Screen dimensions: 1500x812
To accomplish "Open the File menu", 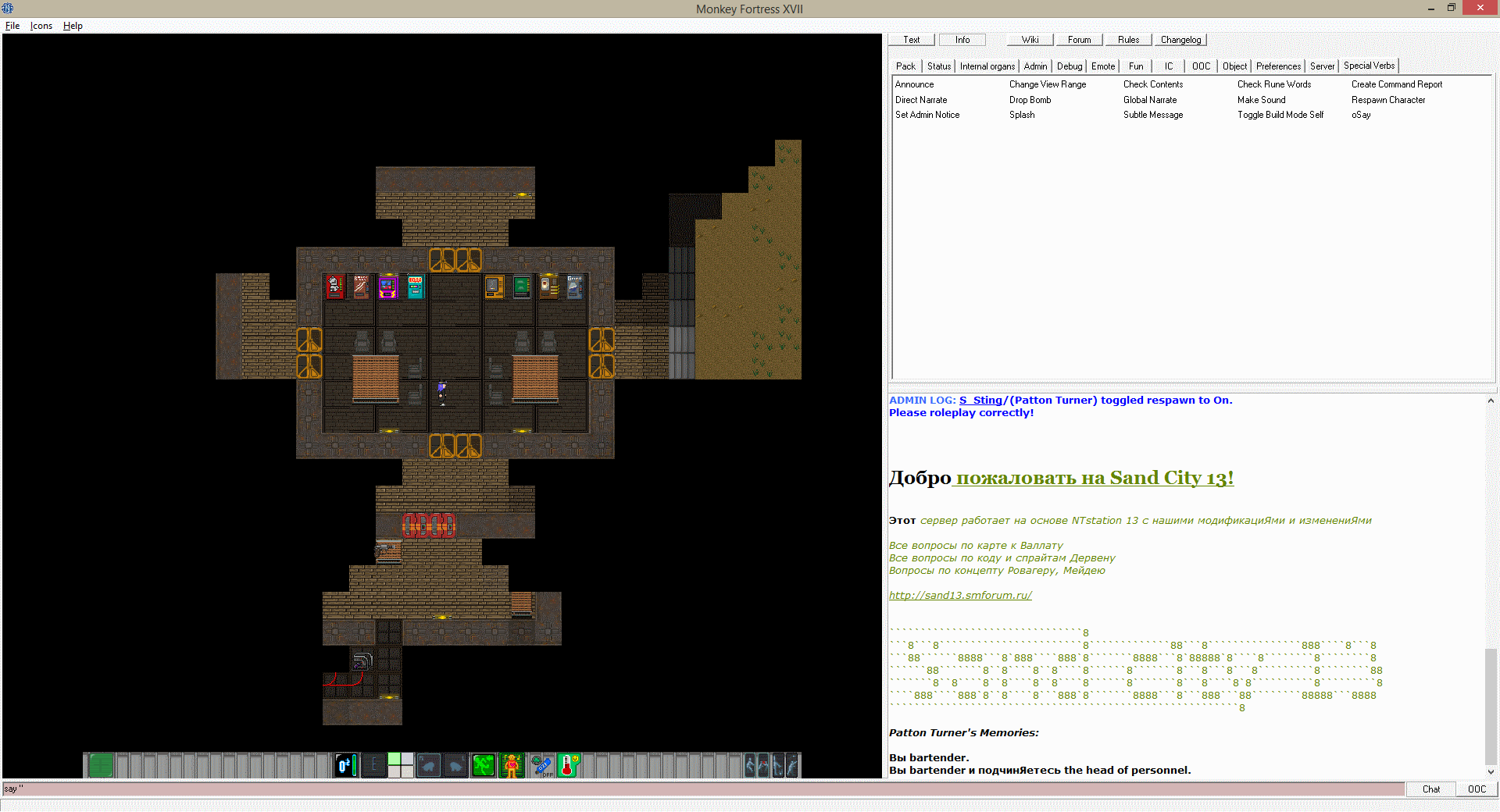I will pyautogui.click(x=12, y=26).
